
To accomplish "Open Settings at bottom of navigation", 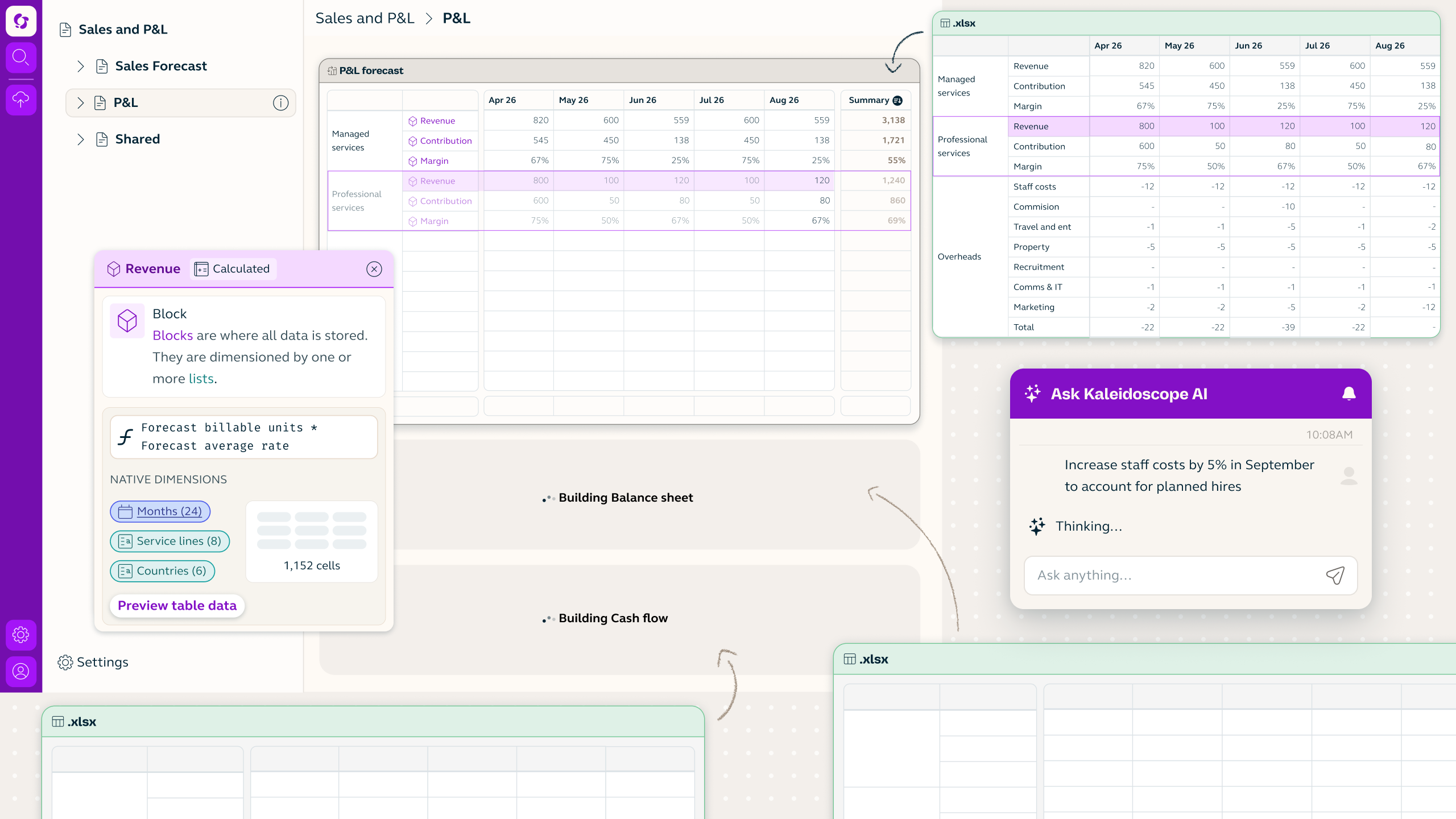I will [x=93, y=662].
